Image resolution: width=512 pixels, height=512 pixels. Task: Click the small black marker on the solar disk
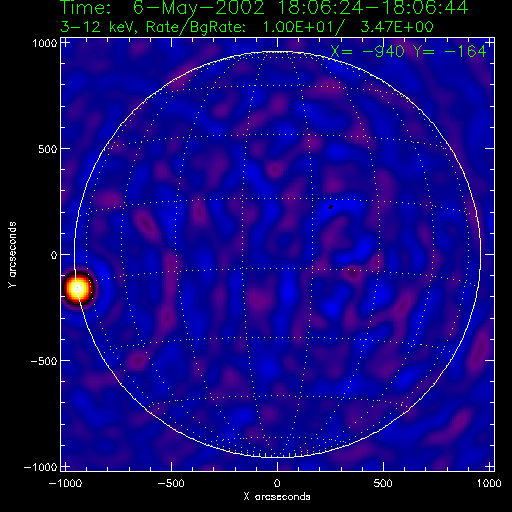tap(330, 207)
